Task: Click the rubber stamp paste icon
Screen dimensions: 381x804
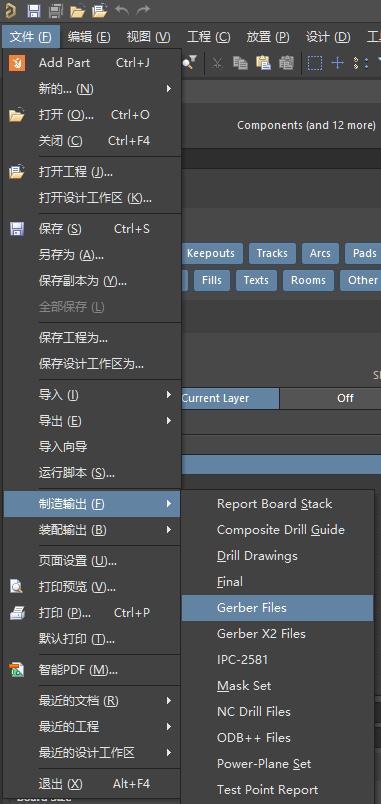Action: click(x=286, y=63)
